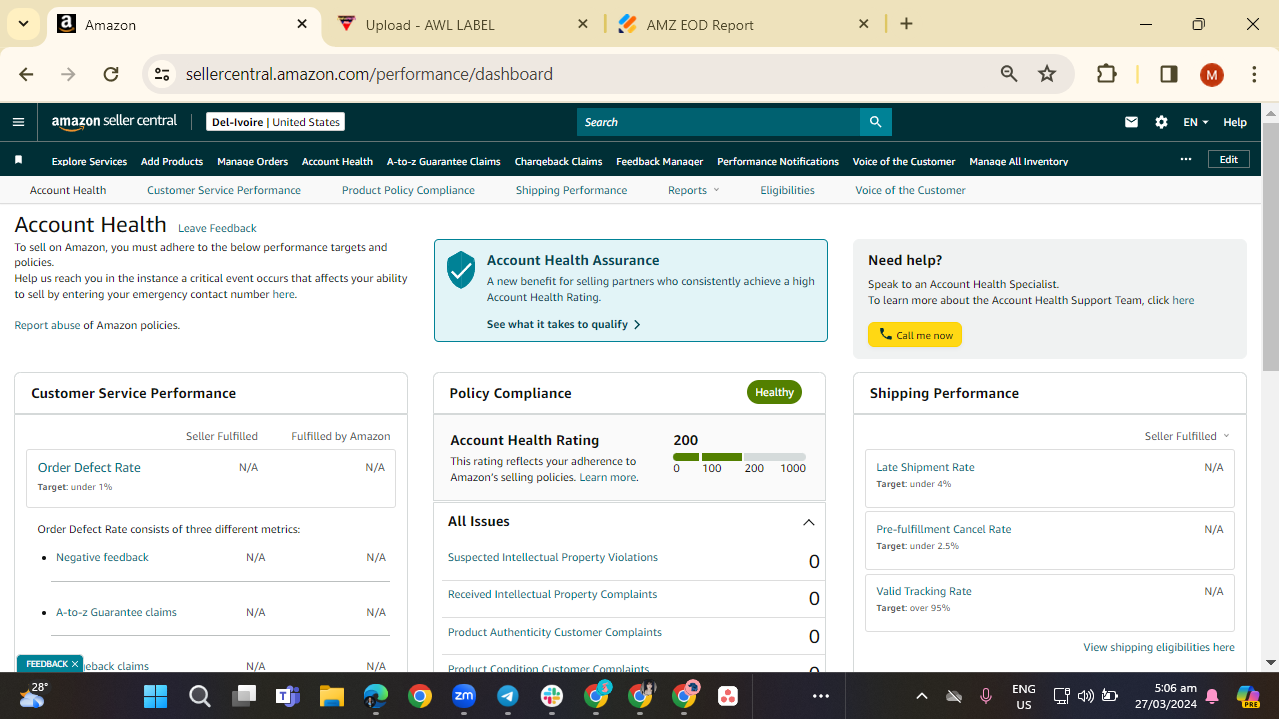Open the Del-Ivoire United States account switcher
This screenshot has height=719, width=1279.
click(x=275, y=122)
